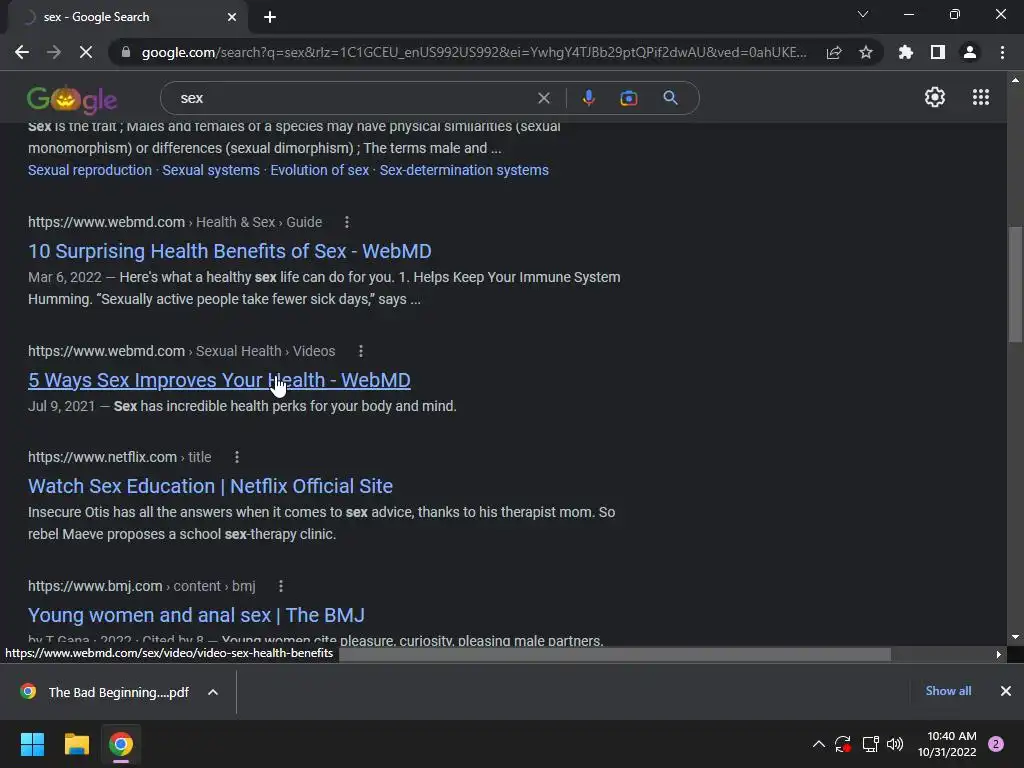
Task: Open options for the Netflix result
Action: pyautogui.click(x=236, y=457)
